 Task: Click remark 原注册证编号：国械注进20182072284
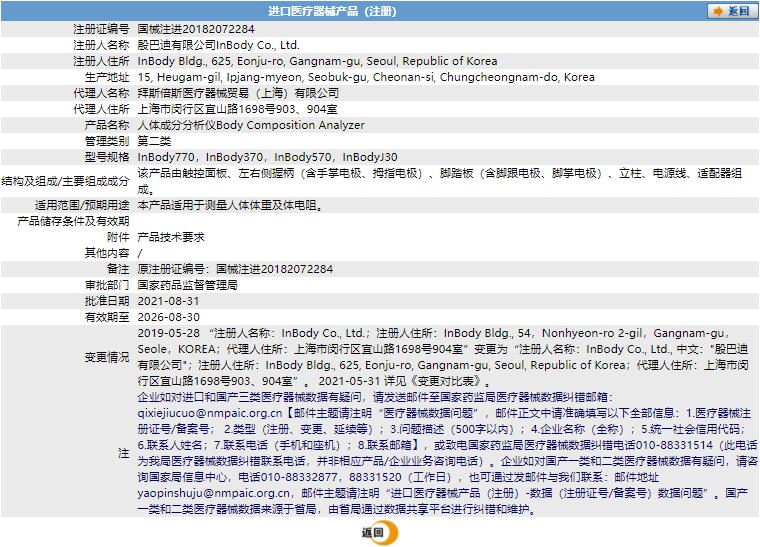point(236,269)
